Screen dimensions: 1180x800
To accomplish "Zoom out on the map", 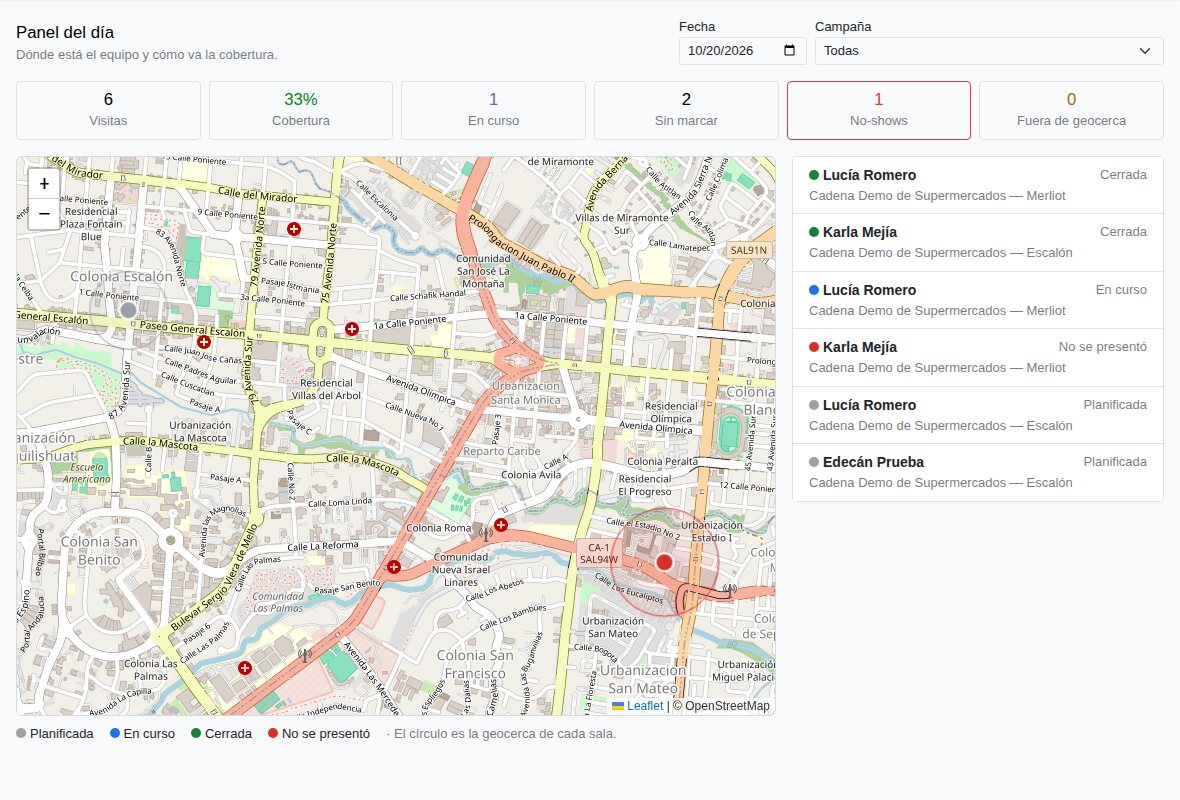I will 44,214.
